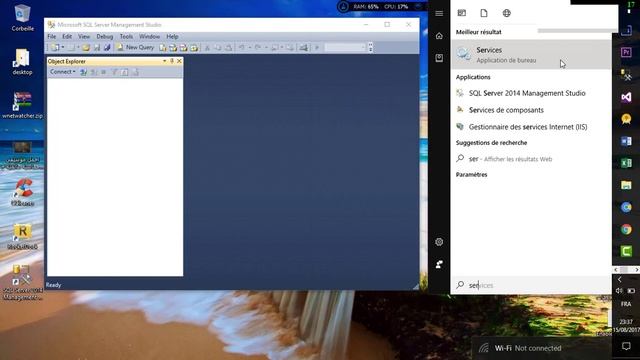Open the Debug menu in SSMS
Image resolution: width=640 pixels, height=360 pixels.
click(x=104, y=37)
